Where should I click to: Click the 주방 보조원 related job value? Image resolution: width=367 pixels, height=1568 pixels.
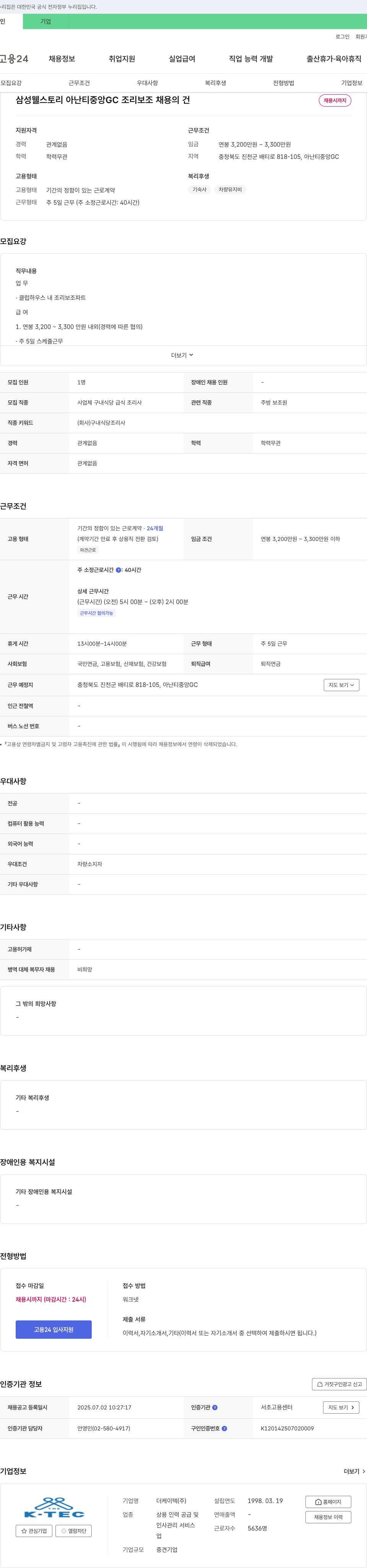point(274,403)
